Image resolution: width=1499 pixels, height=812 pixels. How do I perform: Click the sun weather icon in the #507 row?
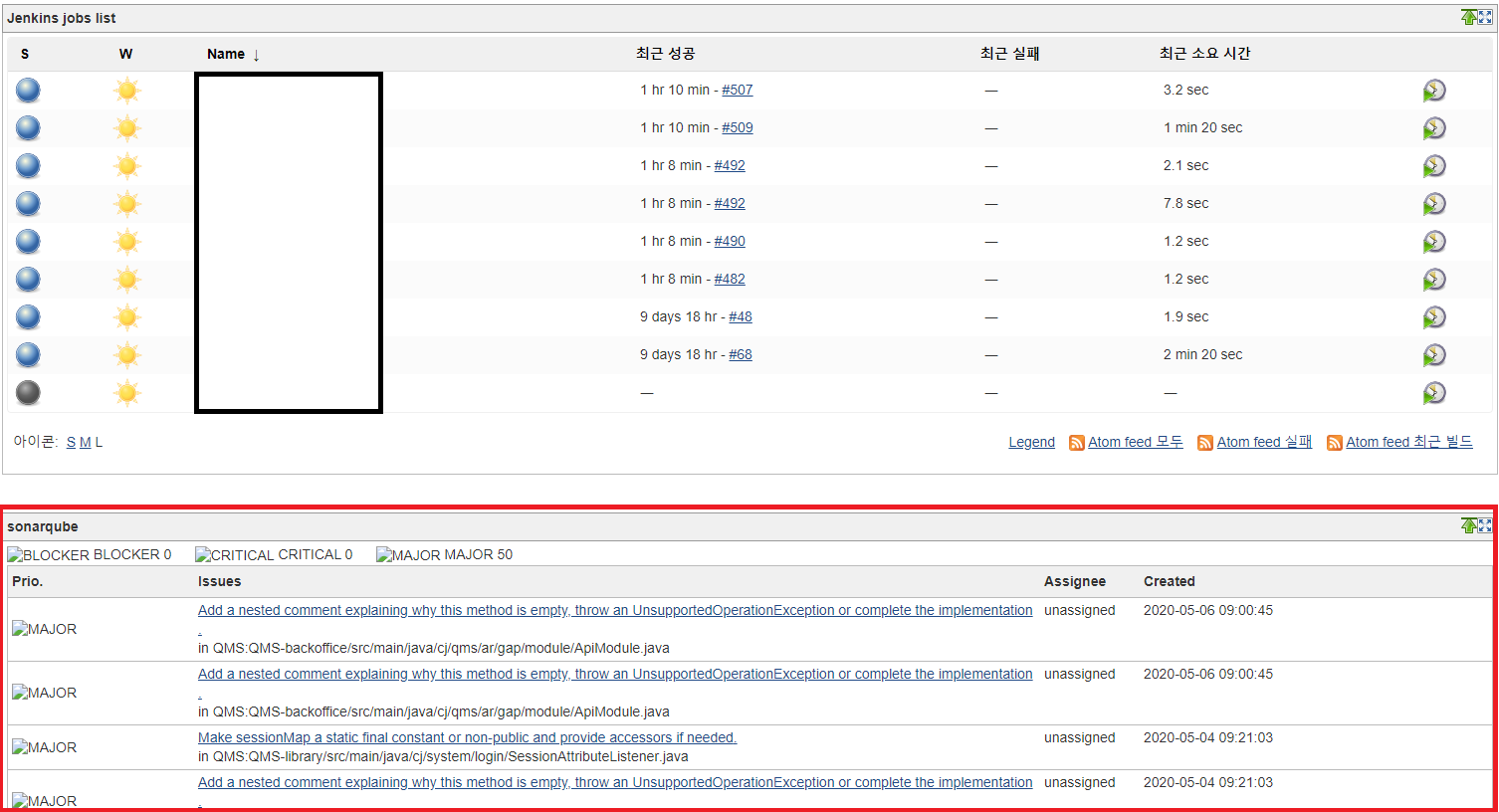click(x=126, y=91)
